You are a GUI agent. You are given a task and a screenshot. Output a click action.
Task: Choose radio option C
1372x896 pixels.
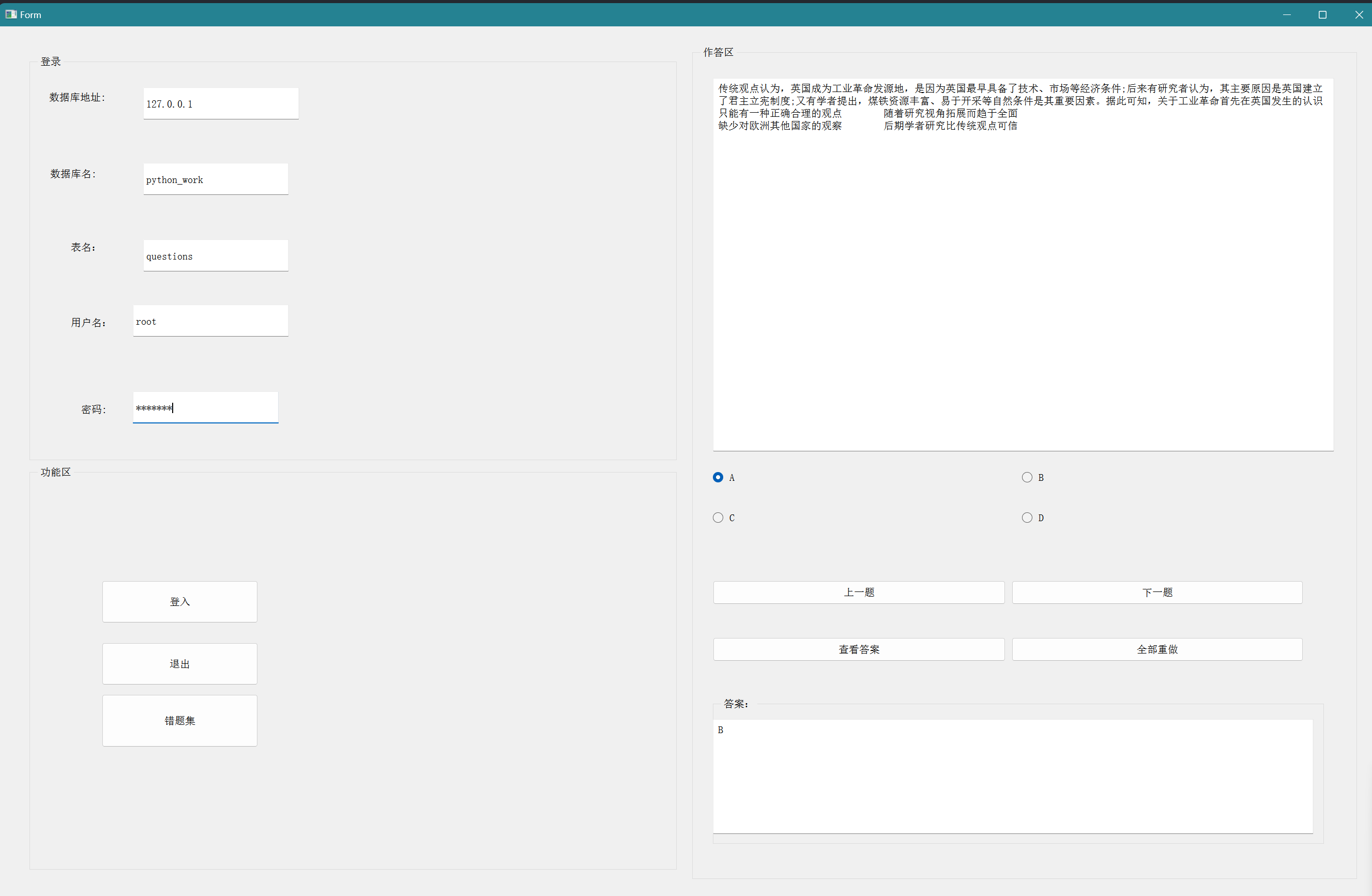point(718,518)
